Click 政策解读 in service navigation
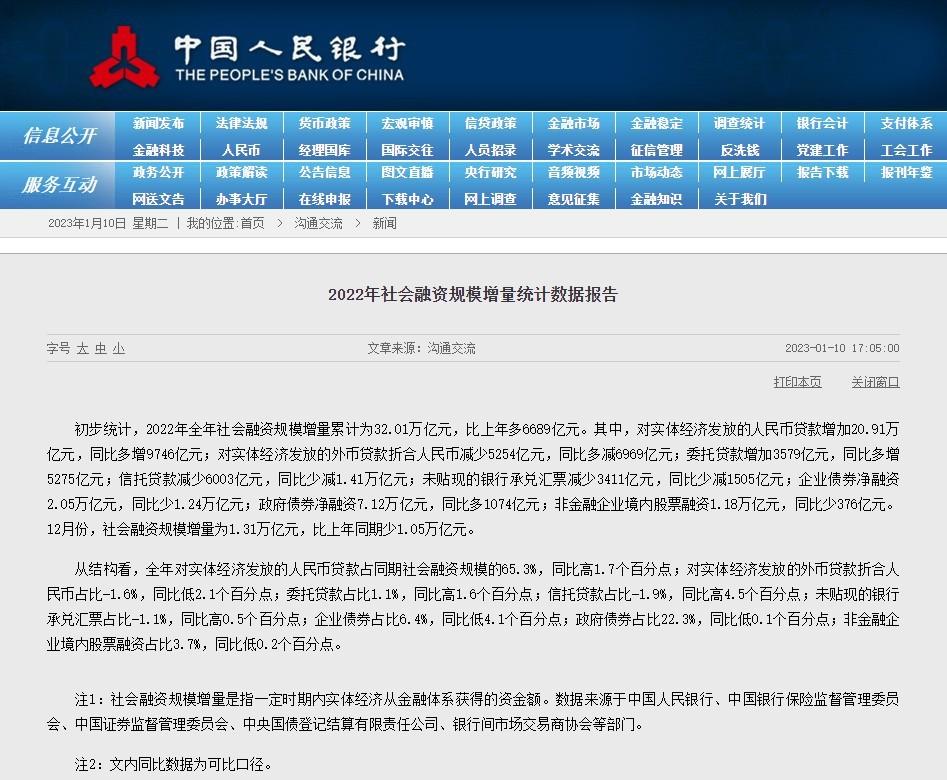This screenshot has height=780, width=947. click(x=241, y=172)
